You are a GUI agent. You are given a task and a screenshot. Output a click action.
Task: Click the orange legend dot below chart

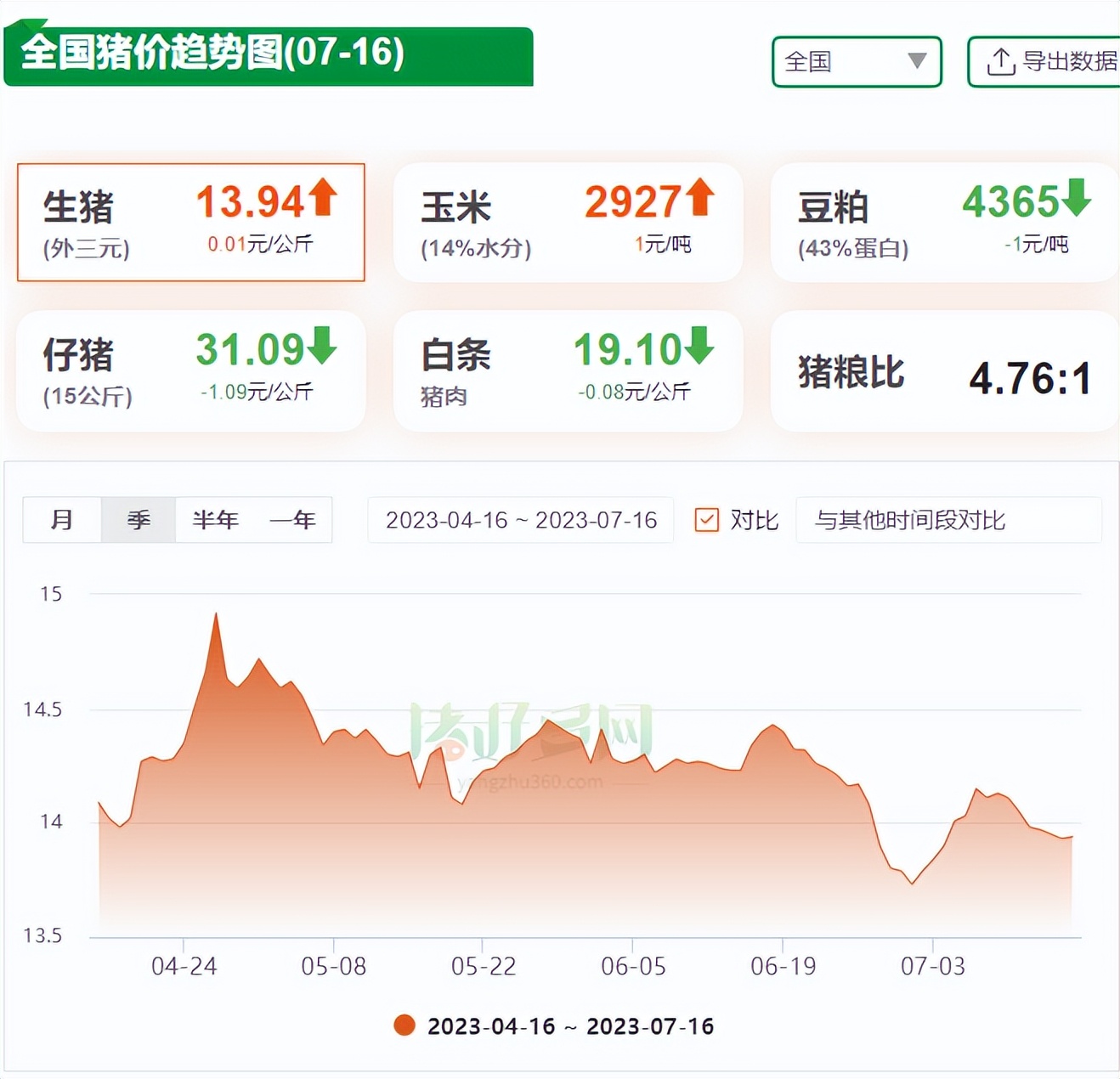404,1025
